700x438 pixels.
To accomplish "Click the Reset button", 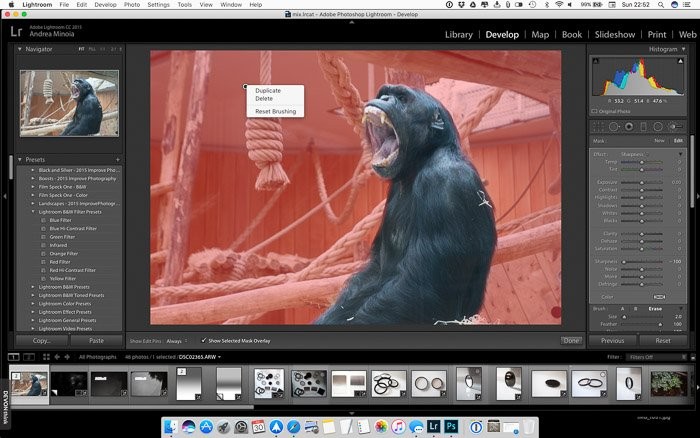I will coord(663,341).
